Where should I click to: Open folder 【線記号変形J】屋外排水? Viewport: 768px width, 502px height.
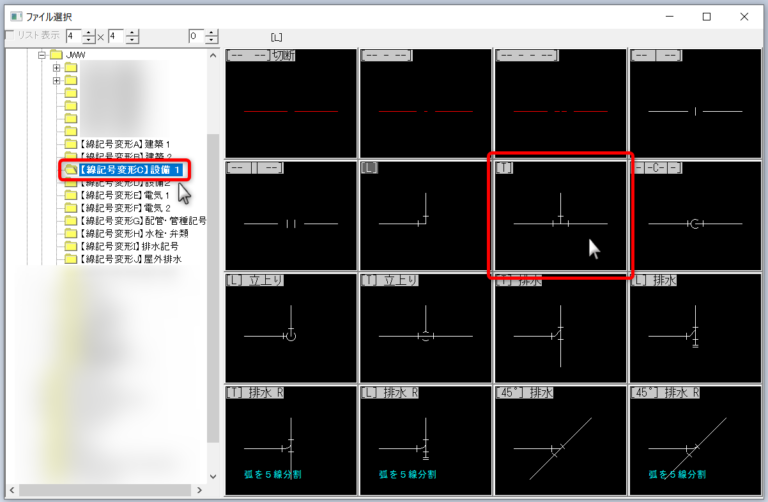click(130, 259)
